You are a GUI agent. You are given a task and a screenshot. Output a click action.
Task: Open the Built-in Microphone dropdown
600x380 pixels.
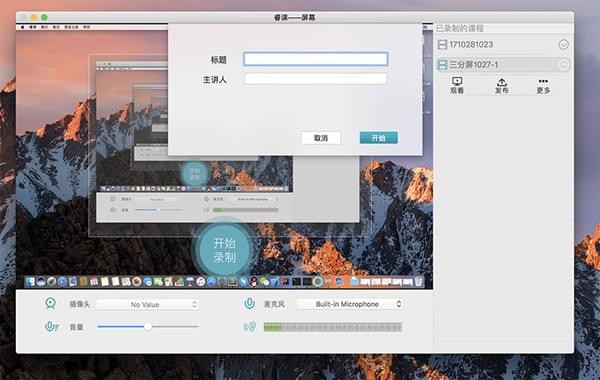tap(350, 304)
